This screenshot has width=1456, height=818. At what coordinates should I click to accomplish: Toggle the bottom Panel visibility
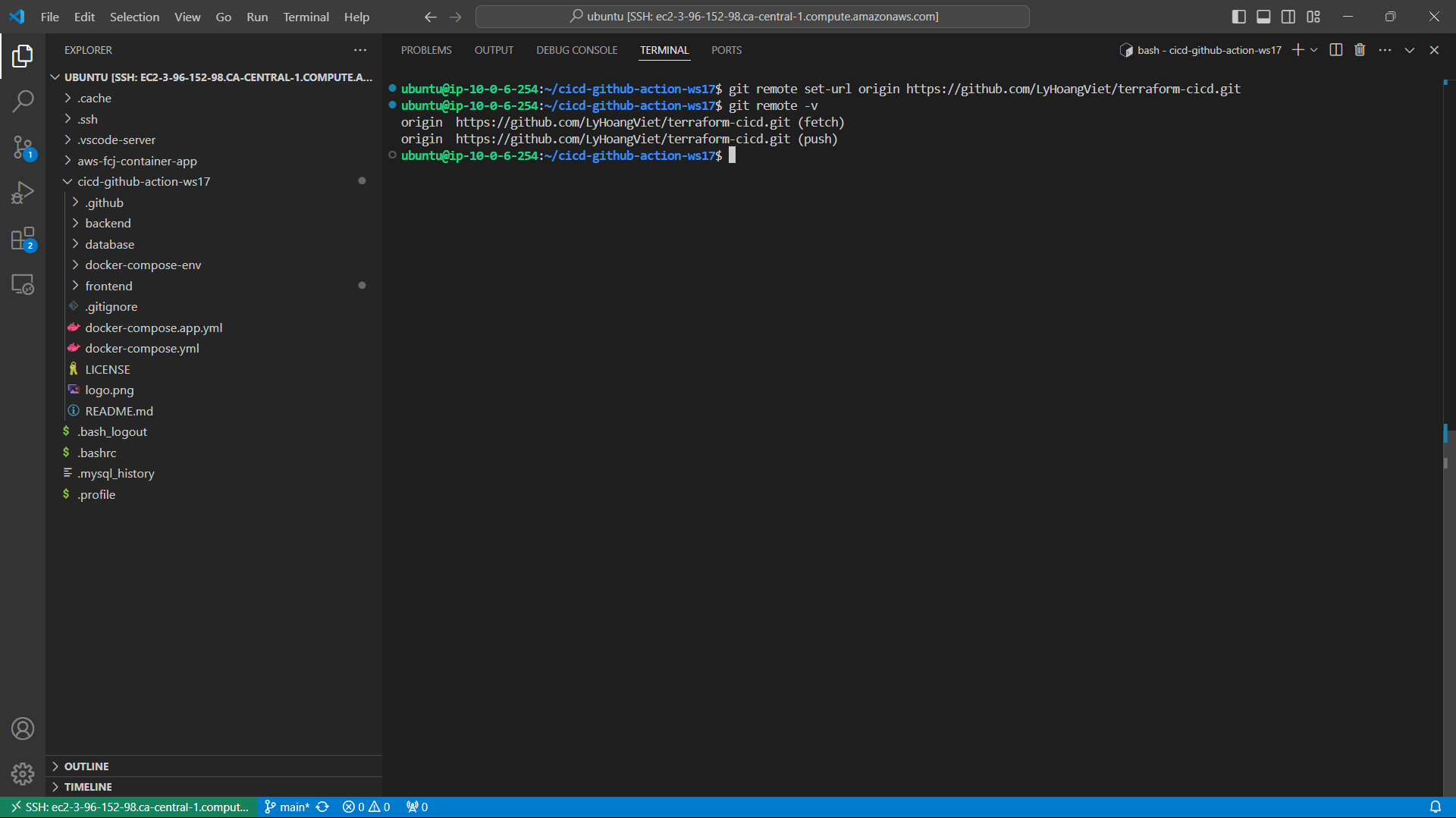1263,17
